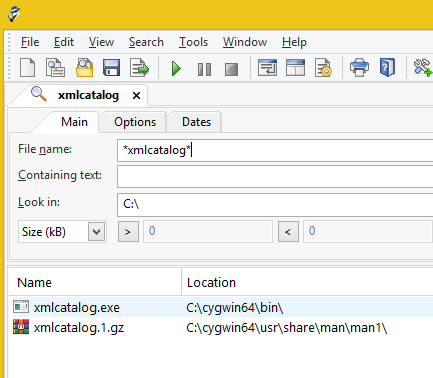Click the Export results icon
Viewport: 433px width, 378px height.
pos(139,68)
